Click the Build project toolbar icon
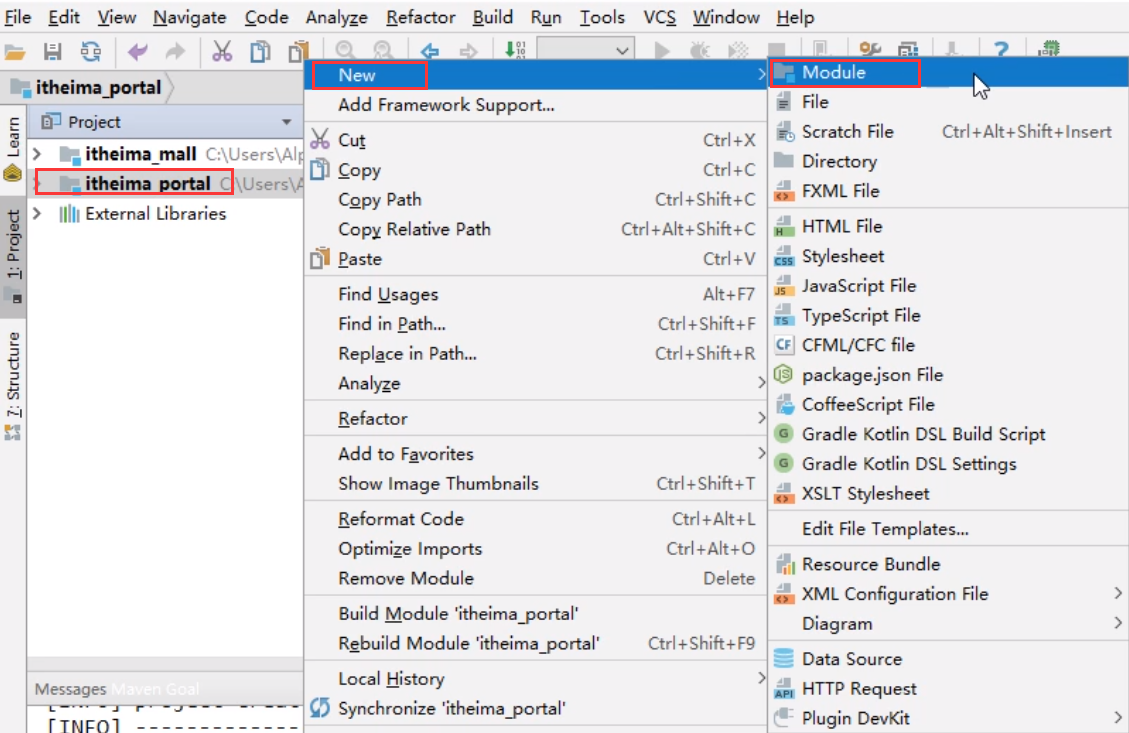Image resolution: width=1129 pixels, height=733 pixels. [x=515, y=50]
